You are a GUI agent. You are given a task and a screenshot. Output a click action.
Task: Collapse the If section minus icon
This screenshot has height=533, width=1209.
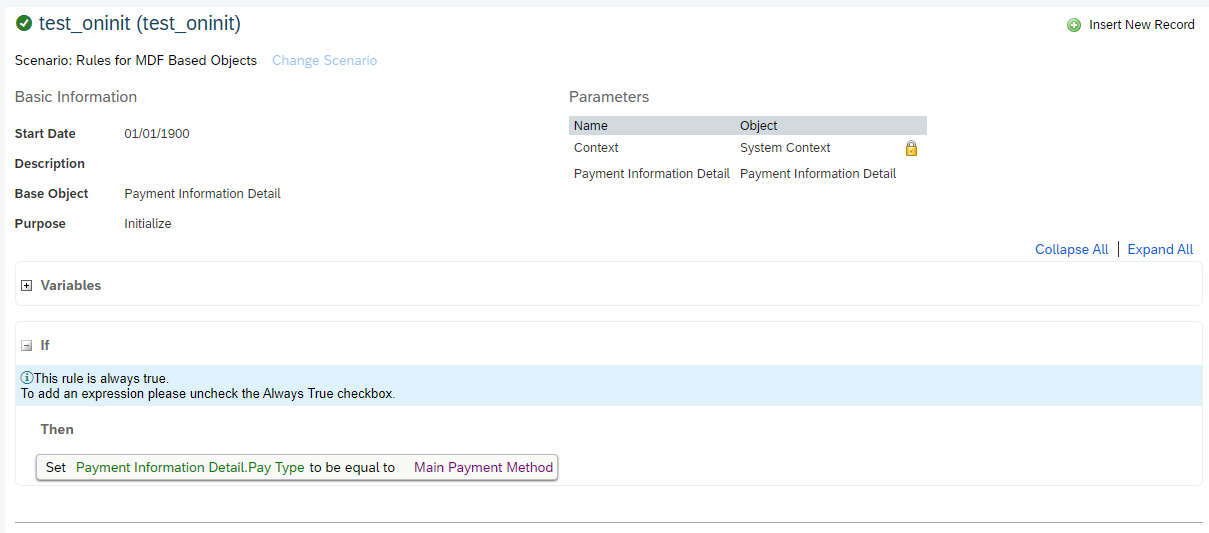(x=27, y=346)
